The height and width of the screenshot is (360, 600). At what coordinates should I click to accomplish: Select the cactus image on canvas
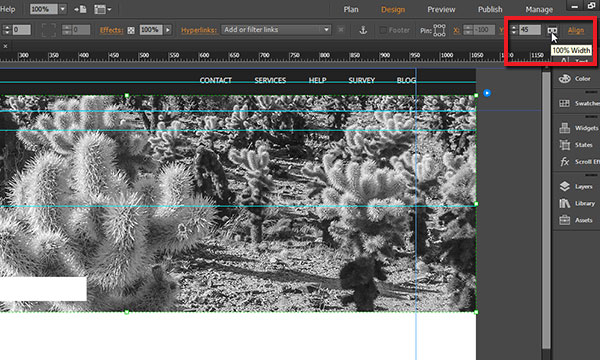click(238, 204)
